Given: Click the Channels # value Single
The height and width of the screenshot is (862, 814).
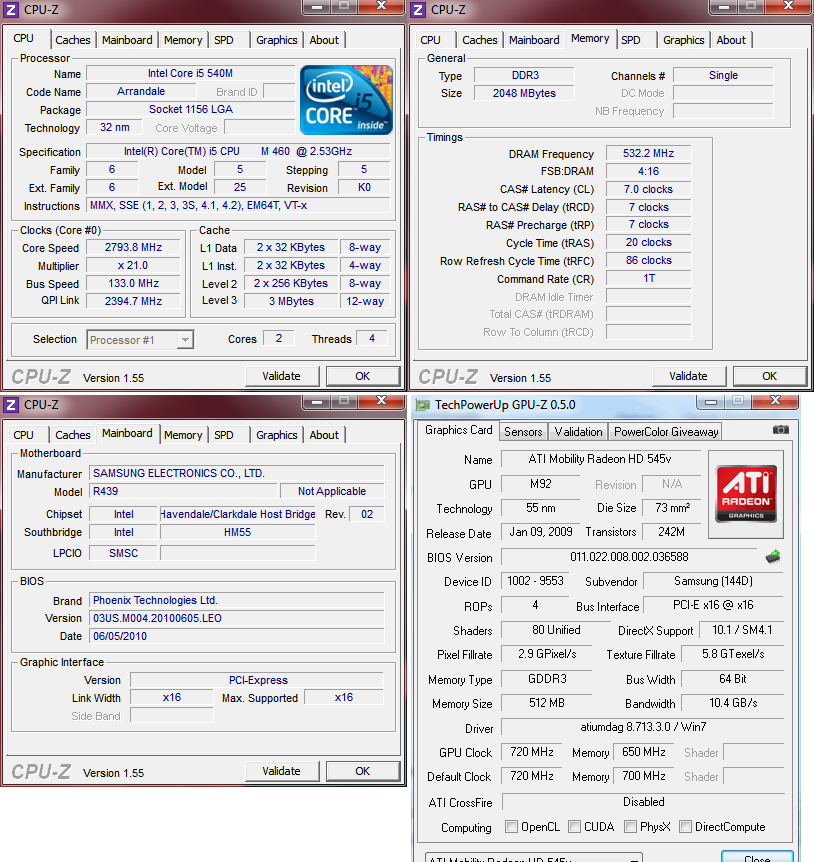Looking at the screenshot, I should pyautogui.click(x=723, y=75).
